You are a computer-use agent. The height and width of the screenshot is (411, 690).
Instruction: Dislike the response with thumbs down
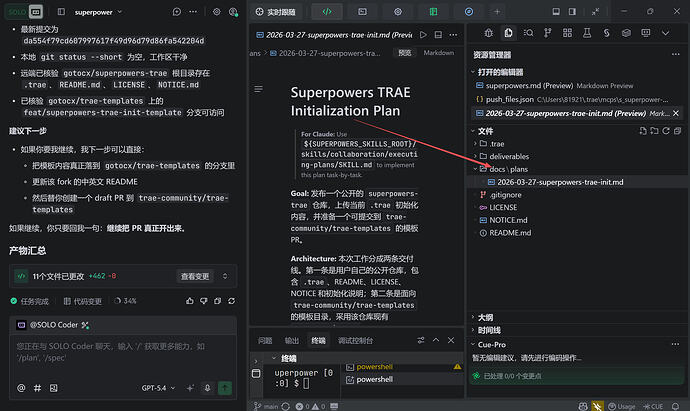pyautogui.click(x=204, y=301)
